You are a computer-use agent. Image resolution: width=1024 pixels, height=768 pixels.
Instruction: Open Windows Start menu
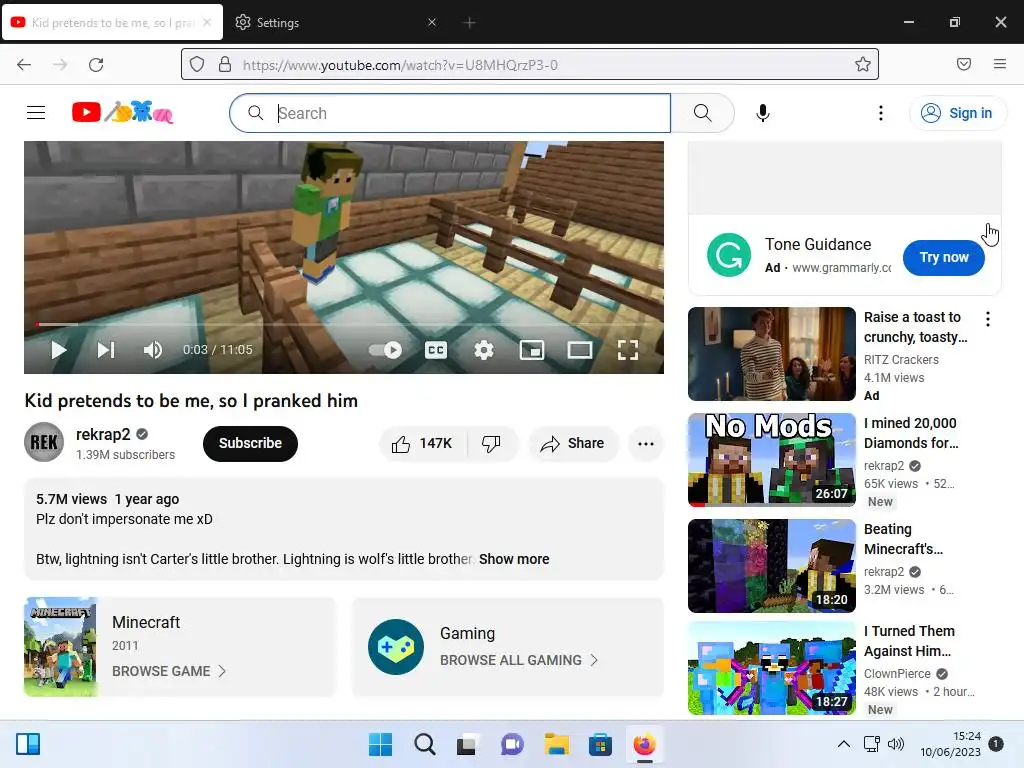coord(380,744)
